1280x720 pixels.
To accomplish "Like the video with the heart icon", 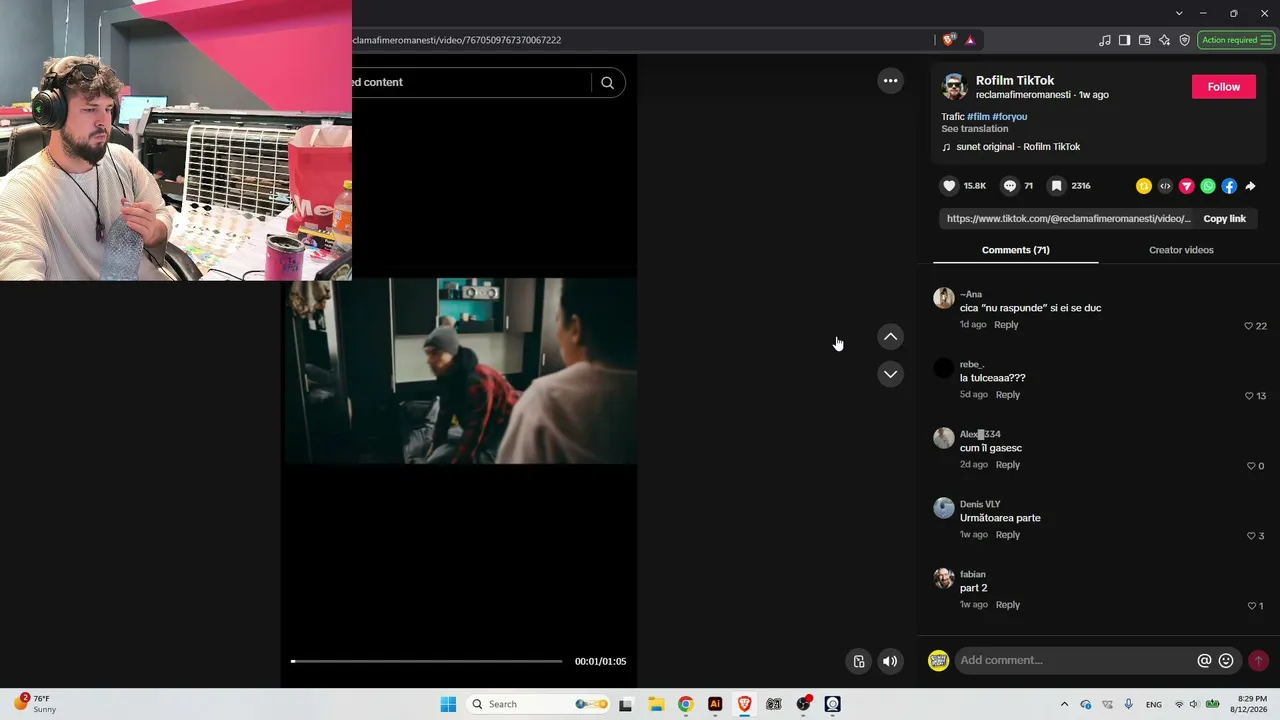I will (x=950, y=186).
